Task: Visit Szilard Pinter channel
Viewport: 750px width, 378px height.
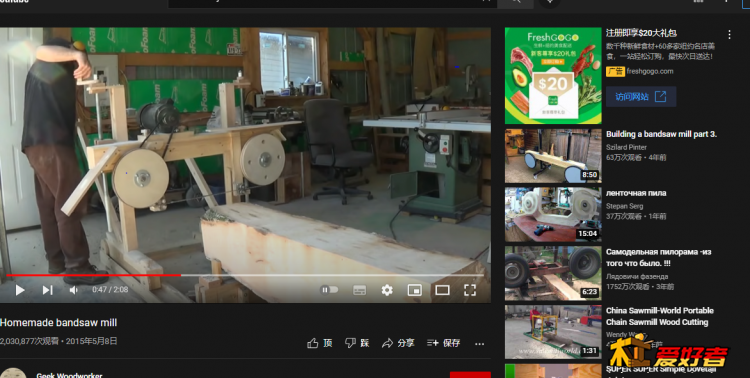Action: (626, 147)
